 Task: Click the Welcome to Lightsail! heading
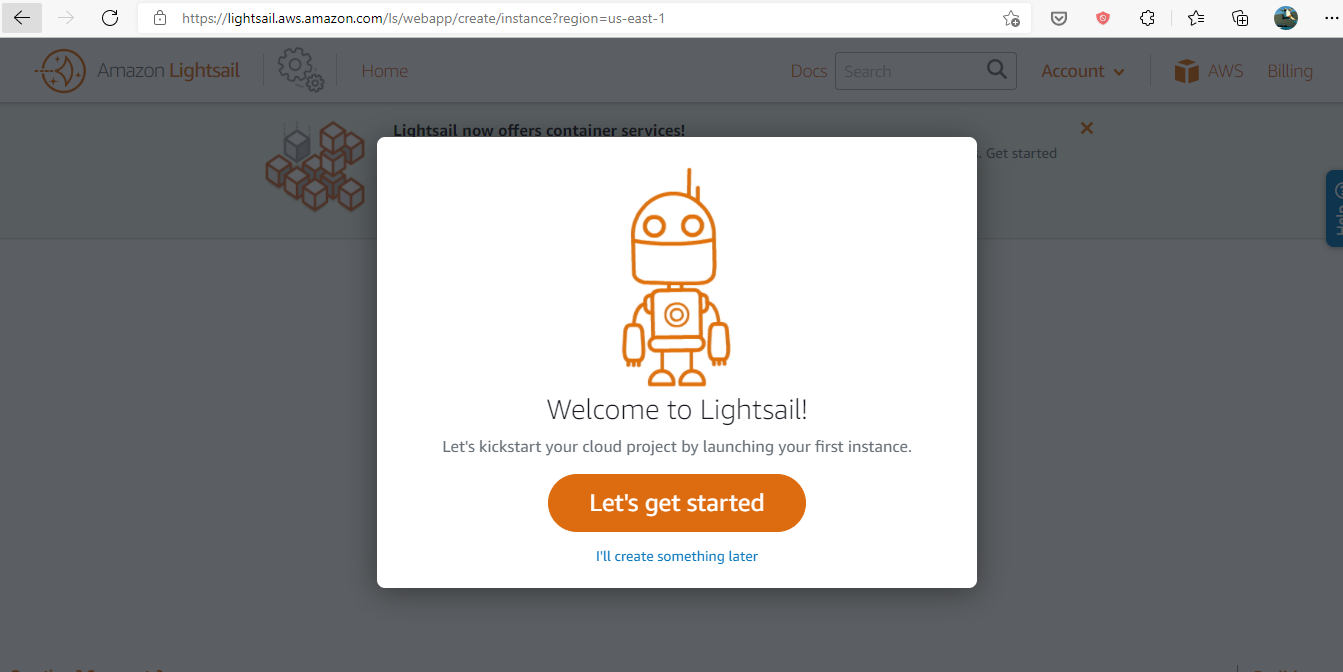click(x=677, y=409)
